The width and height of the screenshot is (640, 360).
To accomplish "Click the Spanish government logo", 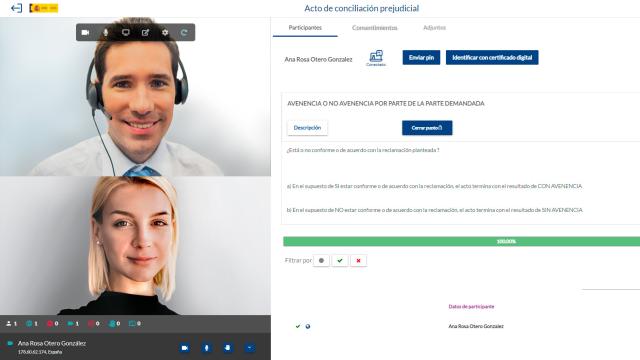I will 44,8.
